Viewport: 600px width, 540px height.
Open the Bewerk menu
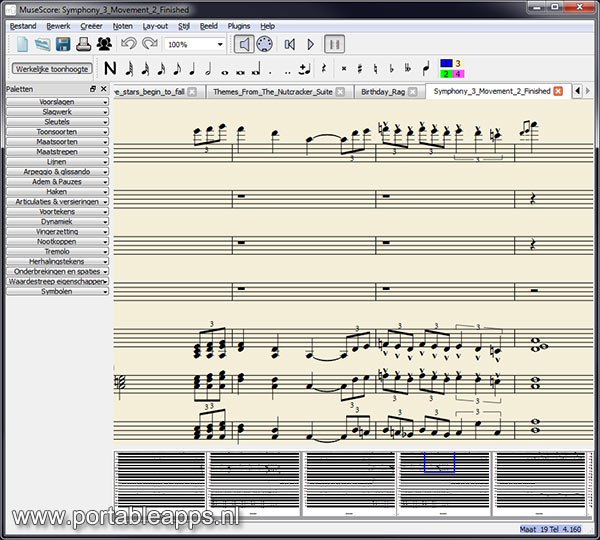(58, 26)
